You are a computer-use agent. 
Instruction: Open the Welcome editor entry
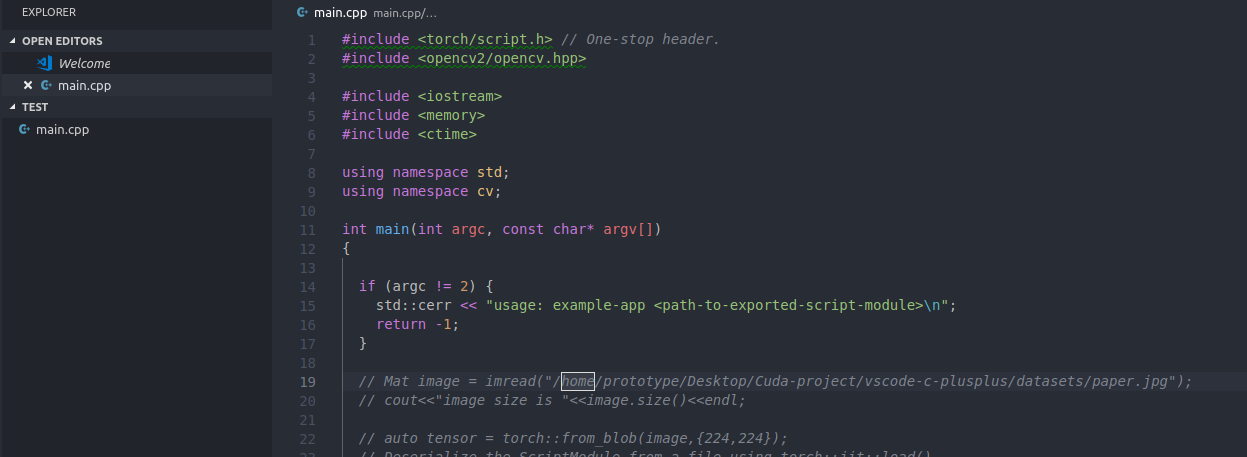(x=84, y=63)
